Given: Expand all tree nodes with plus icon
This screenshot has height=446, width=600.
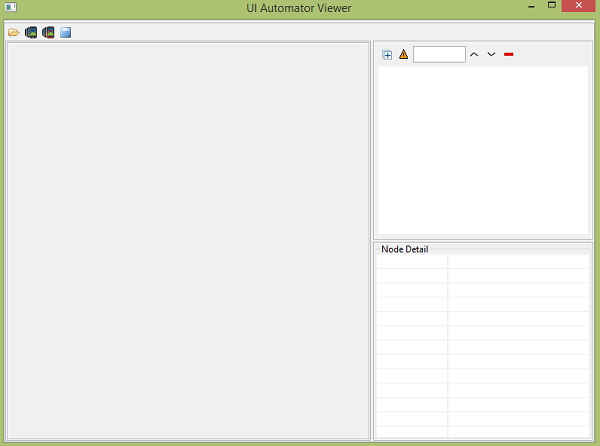Looking at the screenshot, I should point(387,55).
